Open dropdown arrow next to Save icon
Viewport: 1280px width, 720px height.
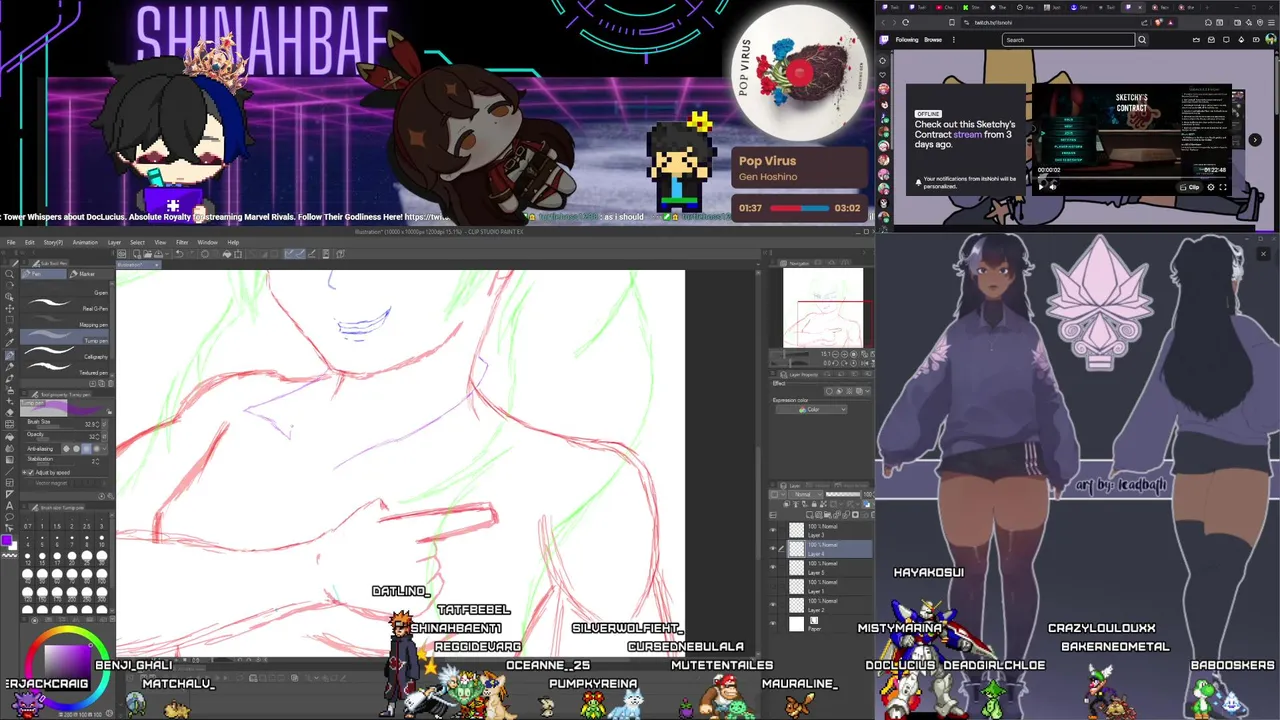167,254
